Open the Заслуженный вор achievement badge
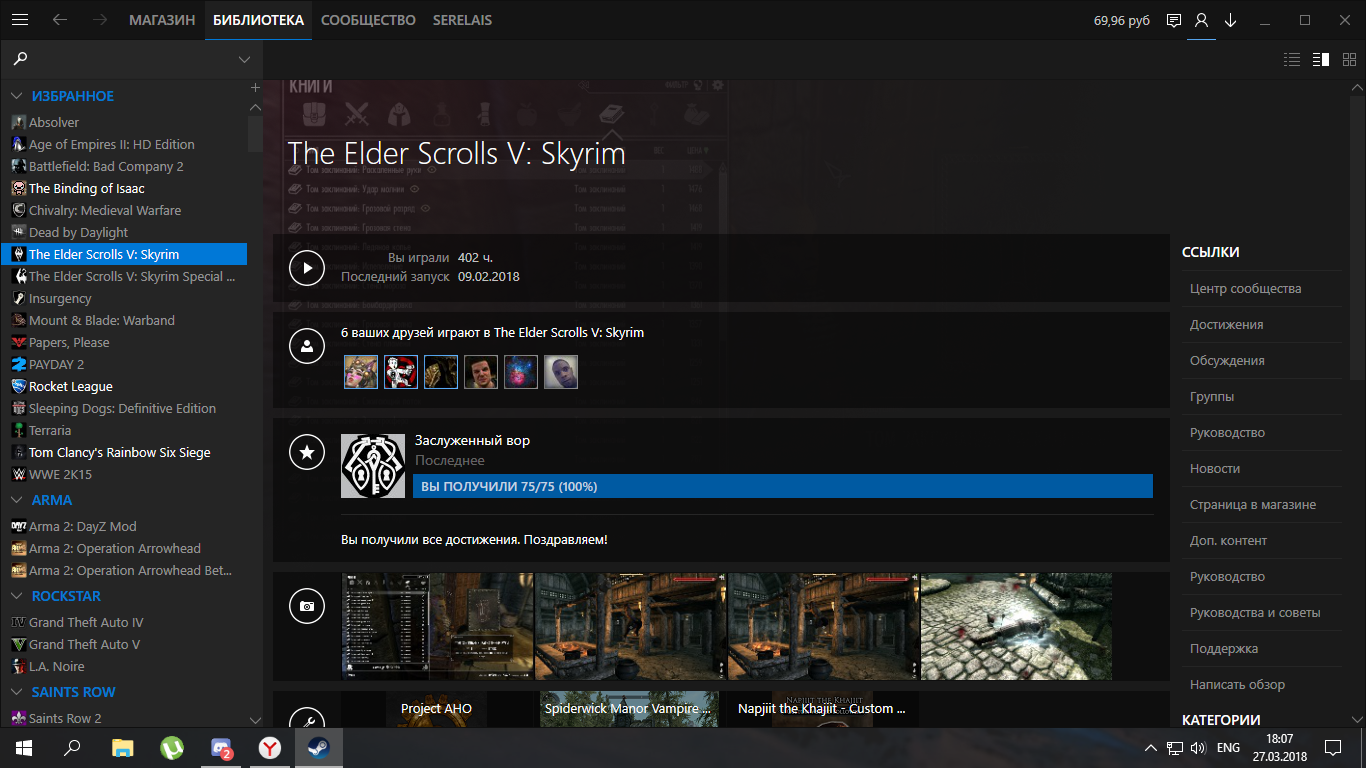The height and width of the screenshot is (768, 1366). [373, 466]
